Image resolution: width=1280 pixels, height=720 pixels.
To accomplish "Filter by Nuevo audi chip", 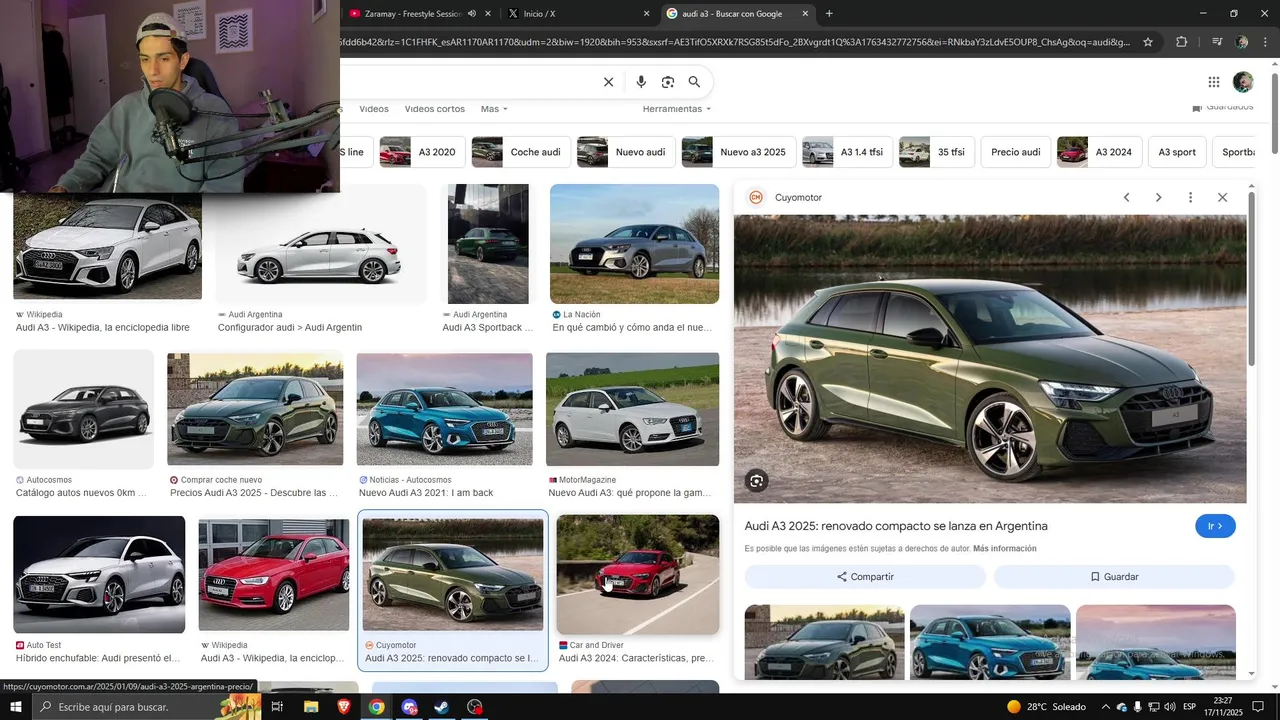I will [x=625, y=152].
